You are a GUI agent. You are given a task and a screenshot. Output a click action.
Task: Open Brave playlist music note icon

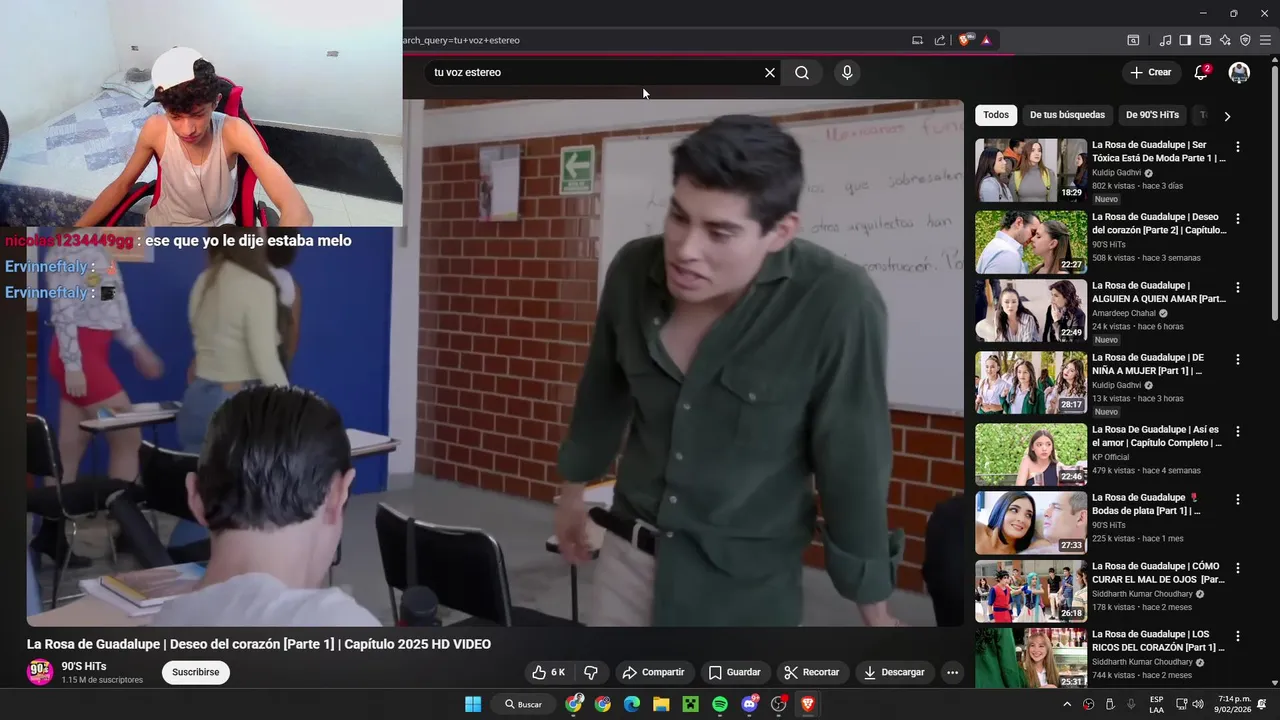1165,40
